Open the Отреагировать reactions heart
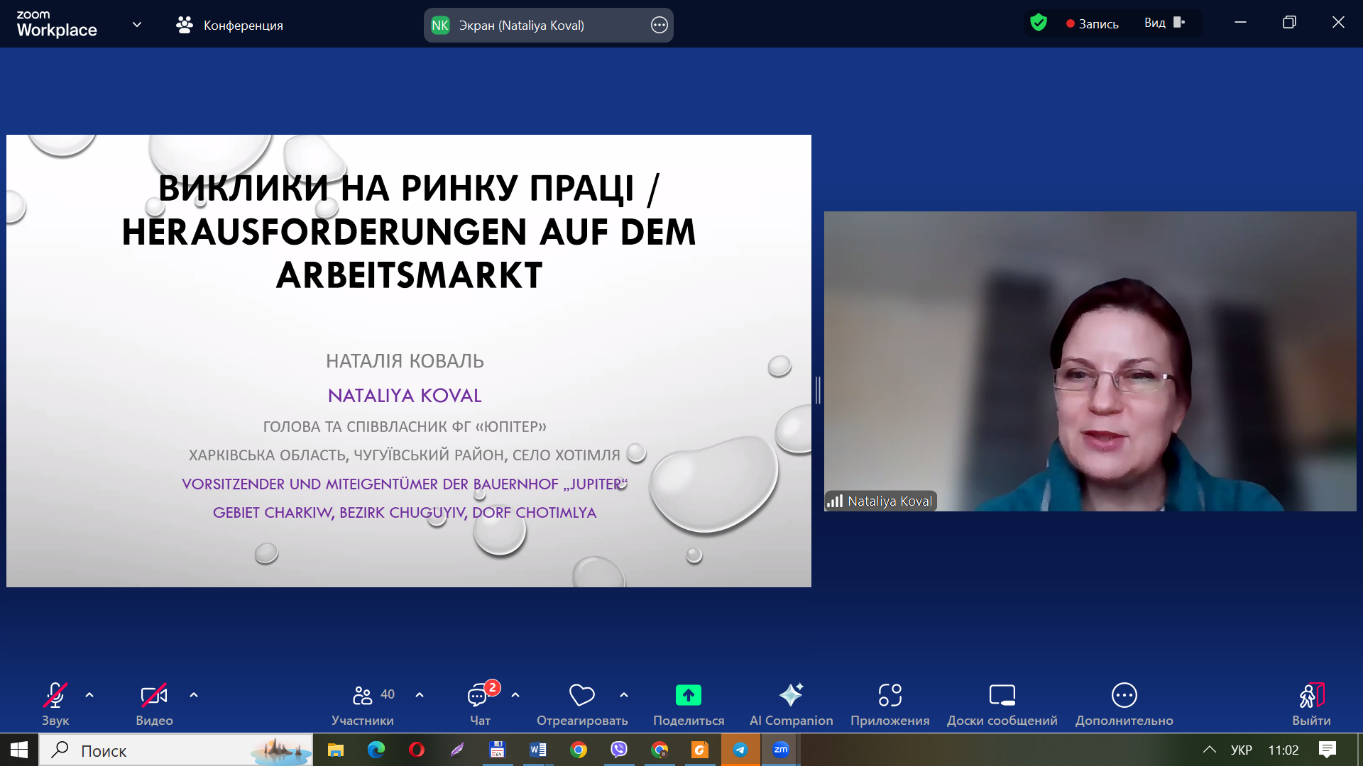Screen dimensions: 1363x766 (582, 703)
